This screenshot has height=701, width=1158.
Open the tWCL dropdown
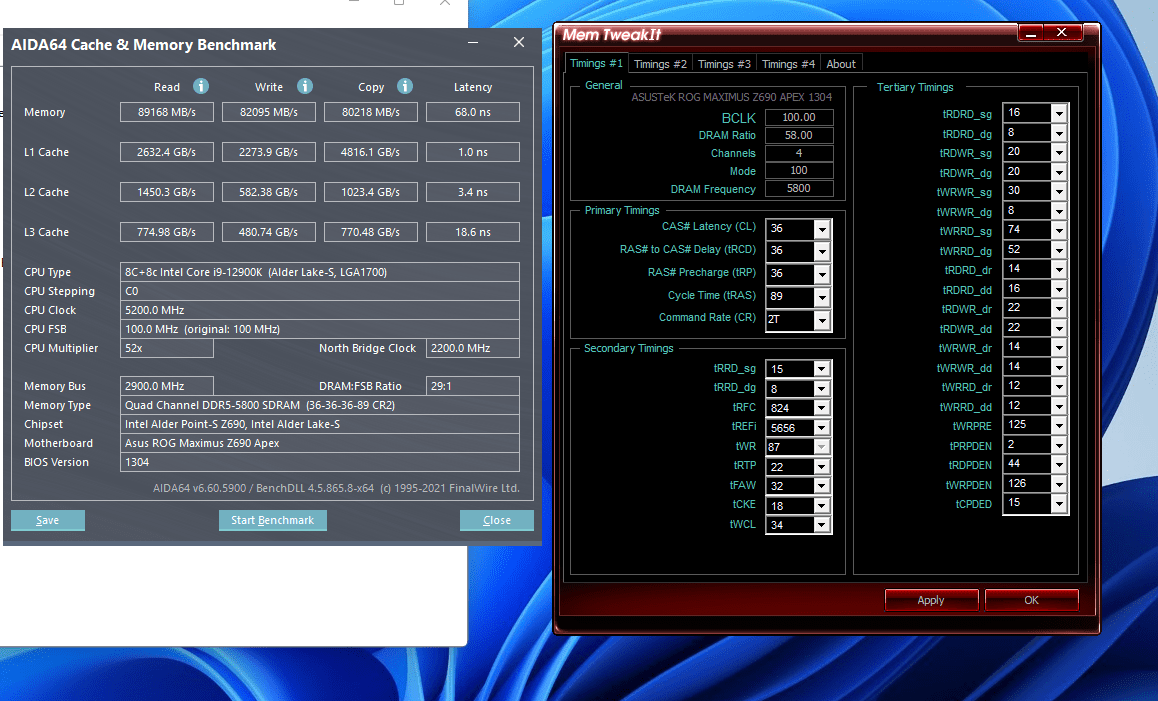tap(822, 525)
